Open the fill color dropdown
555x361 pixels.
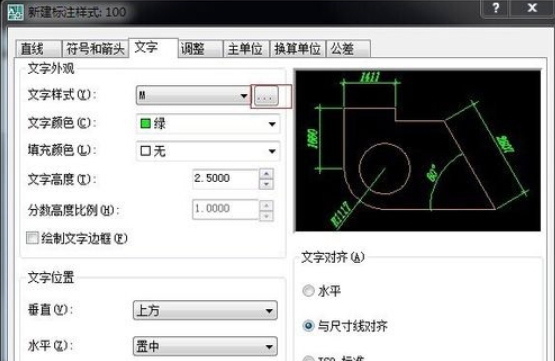click(208, 151)
